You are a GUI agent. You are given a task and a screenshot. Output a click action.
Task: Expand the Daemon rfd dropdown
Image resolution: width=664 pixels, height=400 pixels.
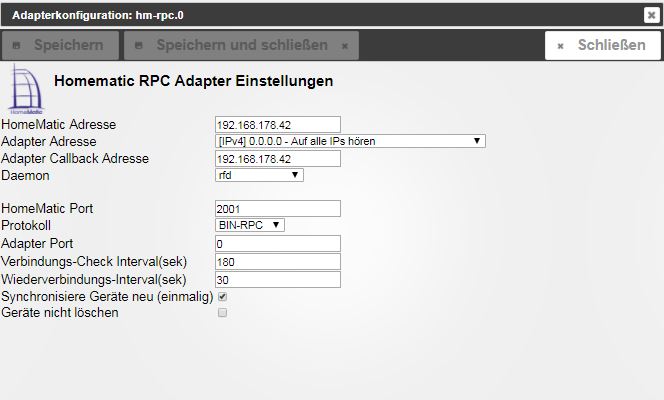(259, 175)
